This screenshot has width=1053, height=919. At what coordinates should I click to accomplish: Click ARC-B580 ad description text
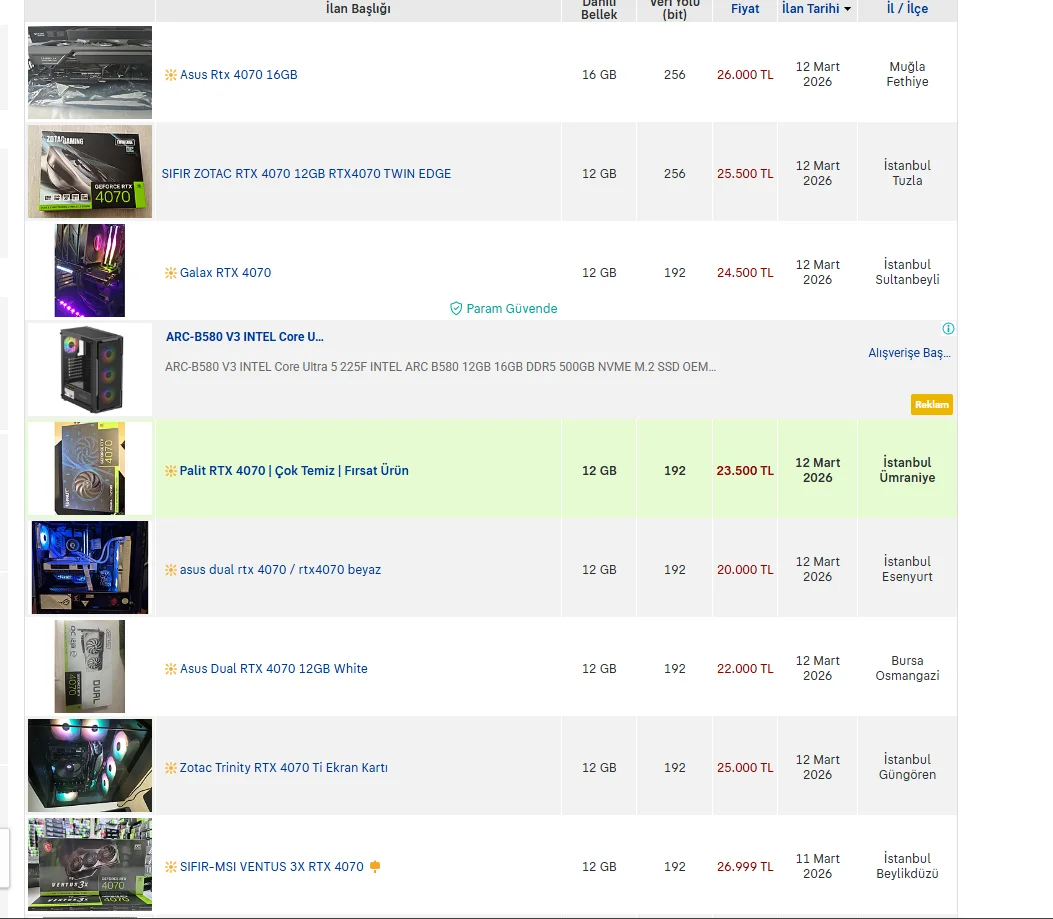441,367
